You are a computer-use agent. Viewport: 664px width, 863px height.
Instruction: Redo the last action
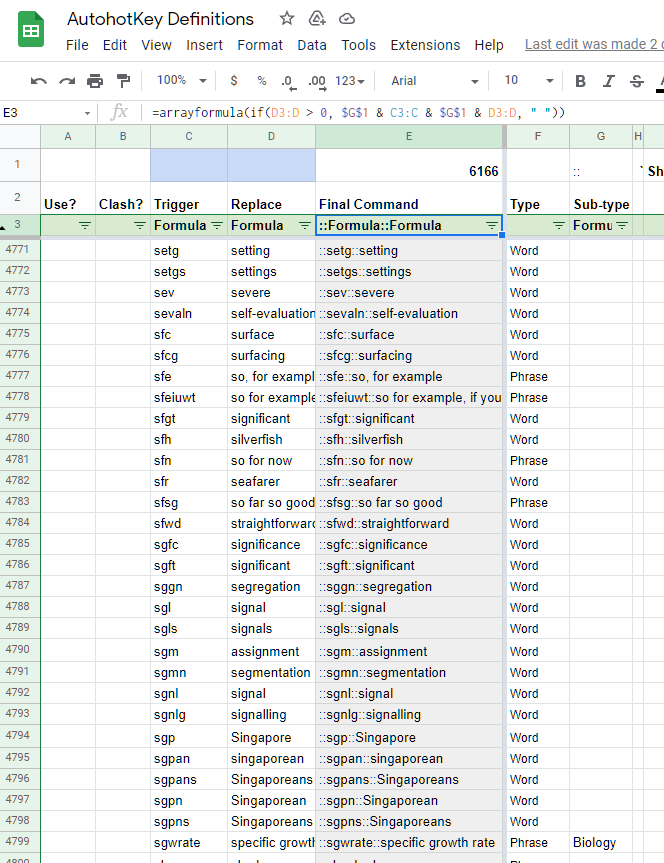pyautogui.click(x=67, y=81)
